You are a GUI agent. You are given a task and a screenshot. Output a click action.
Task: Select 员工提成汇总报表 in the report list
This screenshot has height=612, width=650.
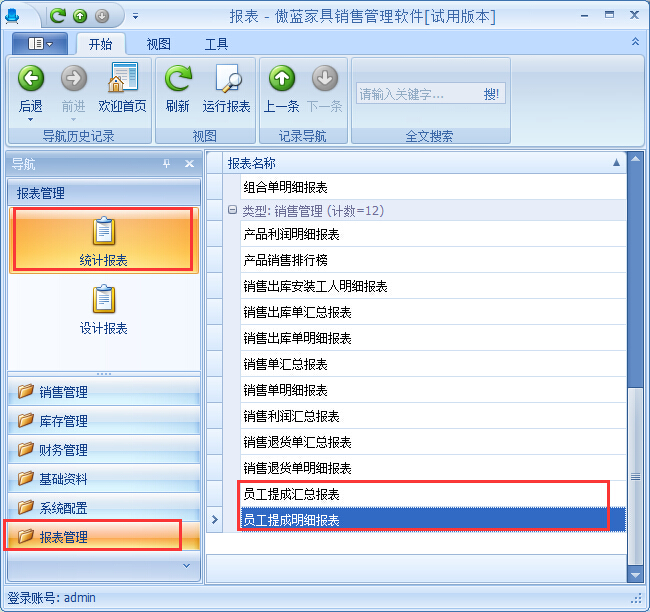point(292,494)
